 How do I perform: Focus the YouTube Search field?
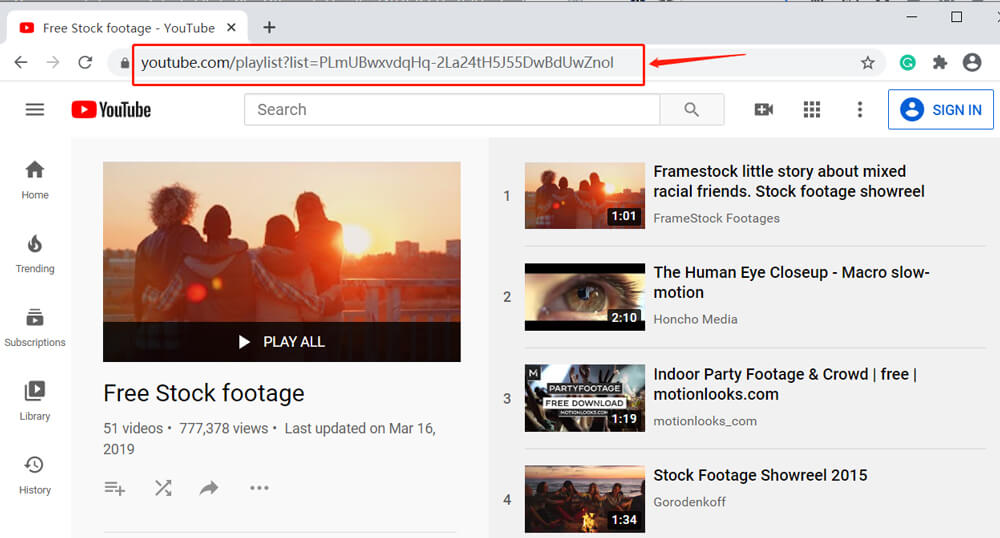[452, 110]
